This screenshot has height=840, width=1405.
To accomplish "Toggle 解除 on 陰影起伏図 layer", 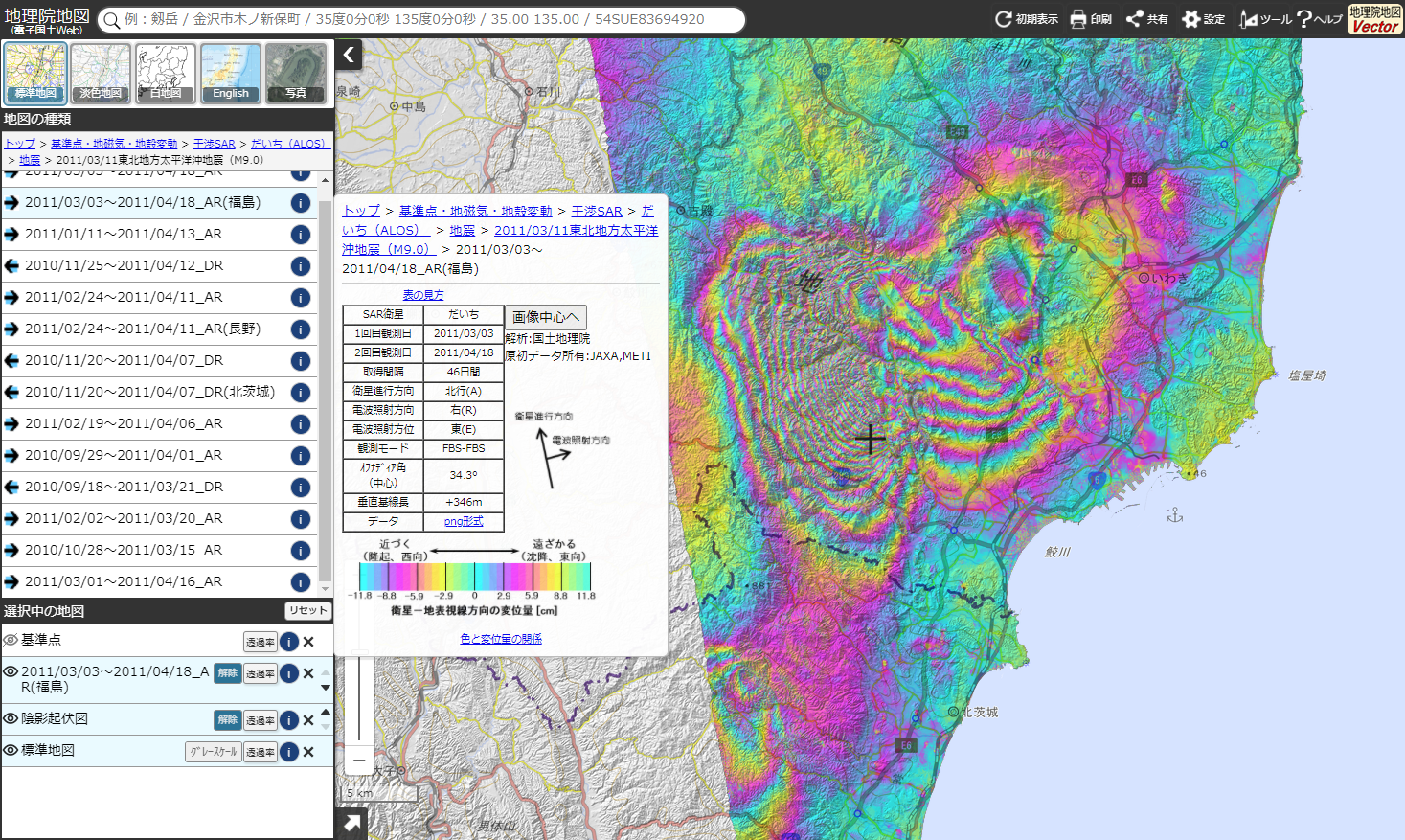I will [x=227, y=720].
